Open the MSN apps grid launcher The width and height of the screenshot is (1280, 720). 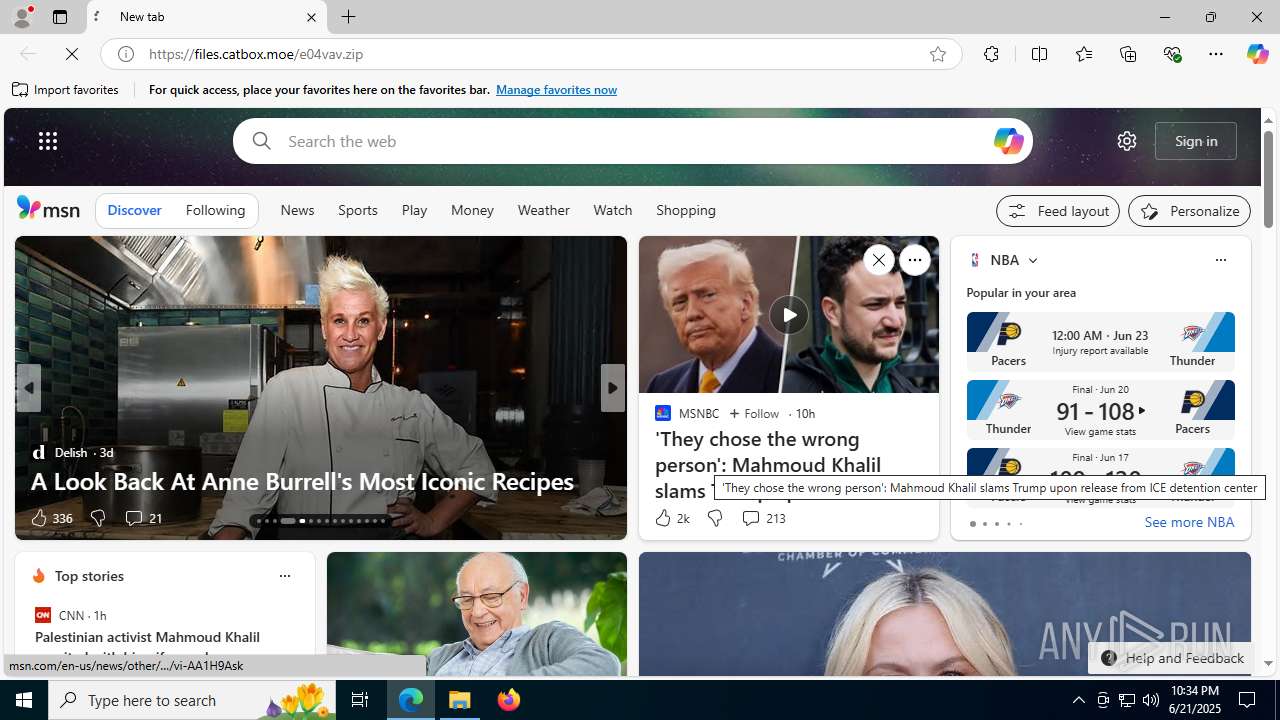[x=48, y=141]
